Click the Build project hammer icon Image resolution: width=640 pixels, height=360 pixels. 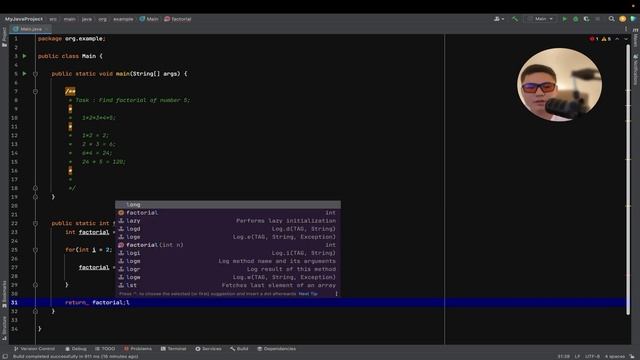[x=515, y=19]
